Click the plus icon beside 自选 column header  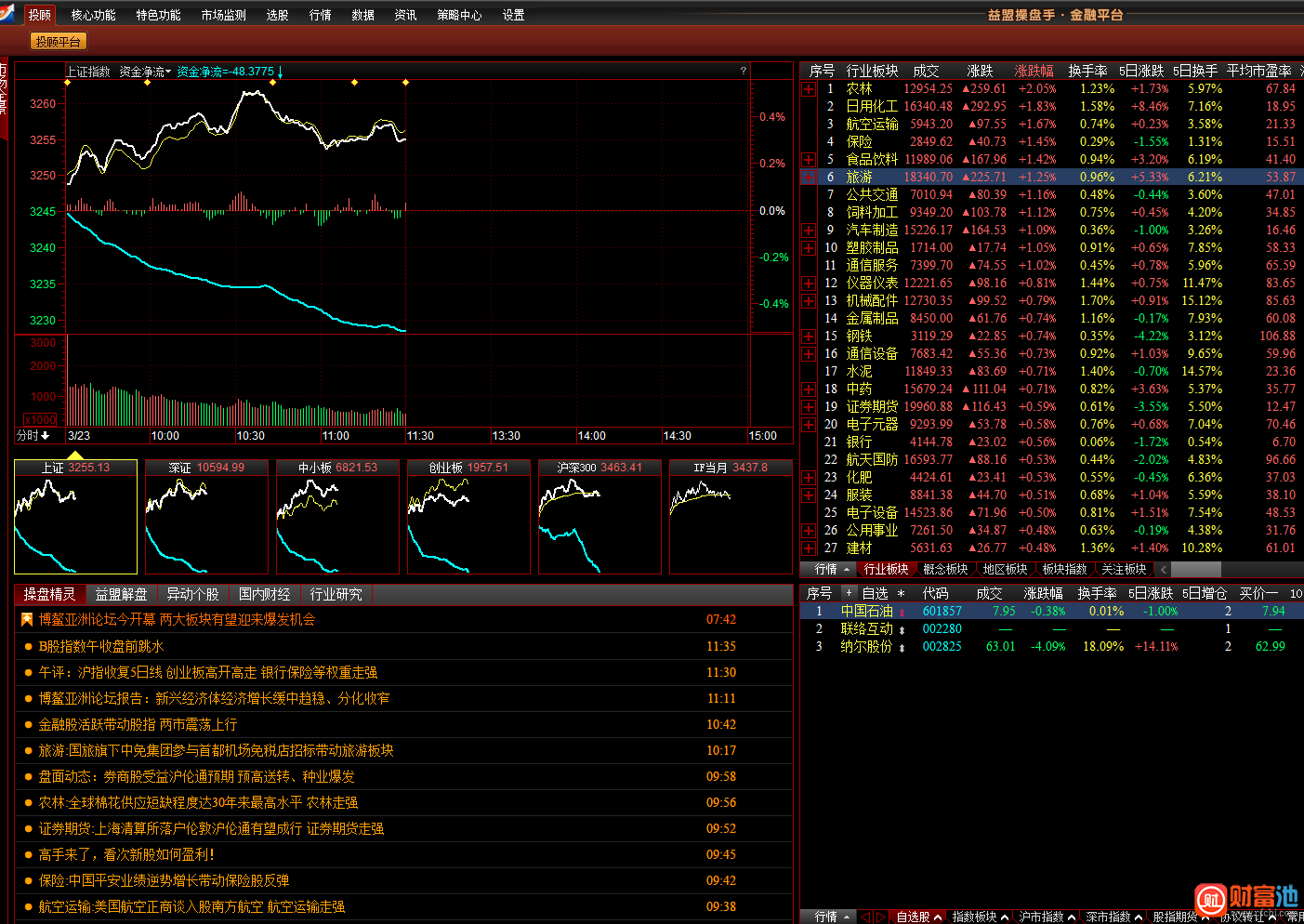(848, 592)
